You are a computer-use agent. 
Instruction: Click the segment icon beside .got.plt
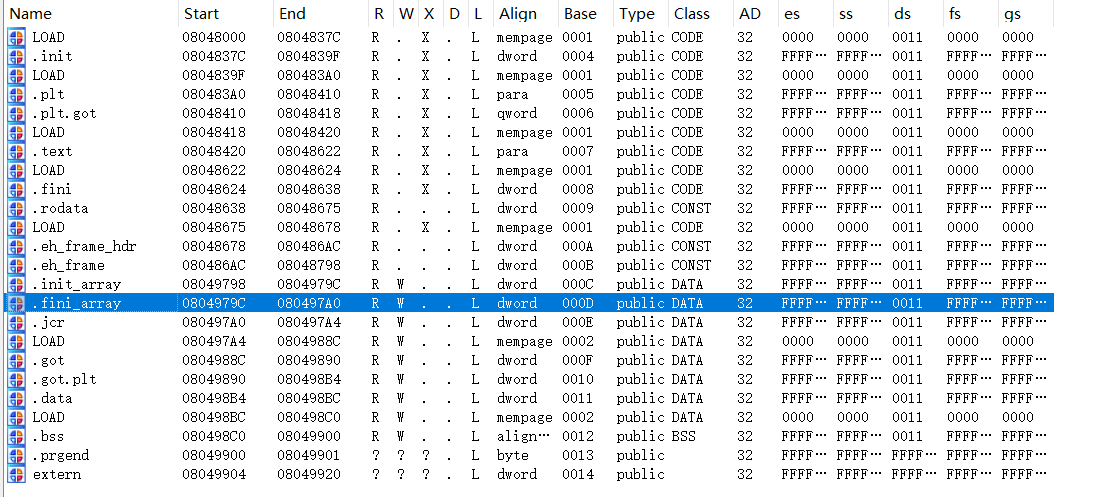[16, 380]
